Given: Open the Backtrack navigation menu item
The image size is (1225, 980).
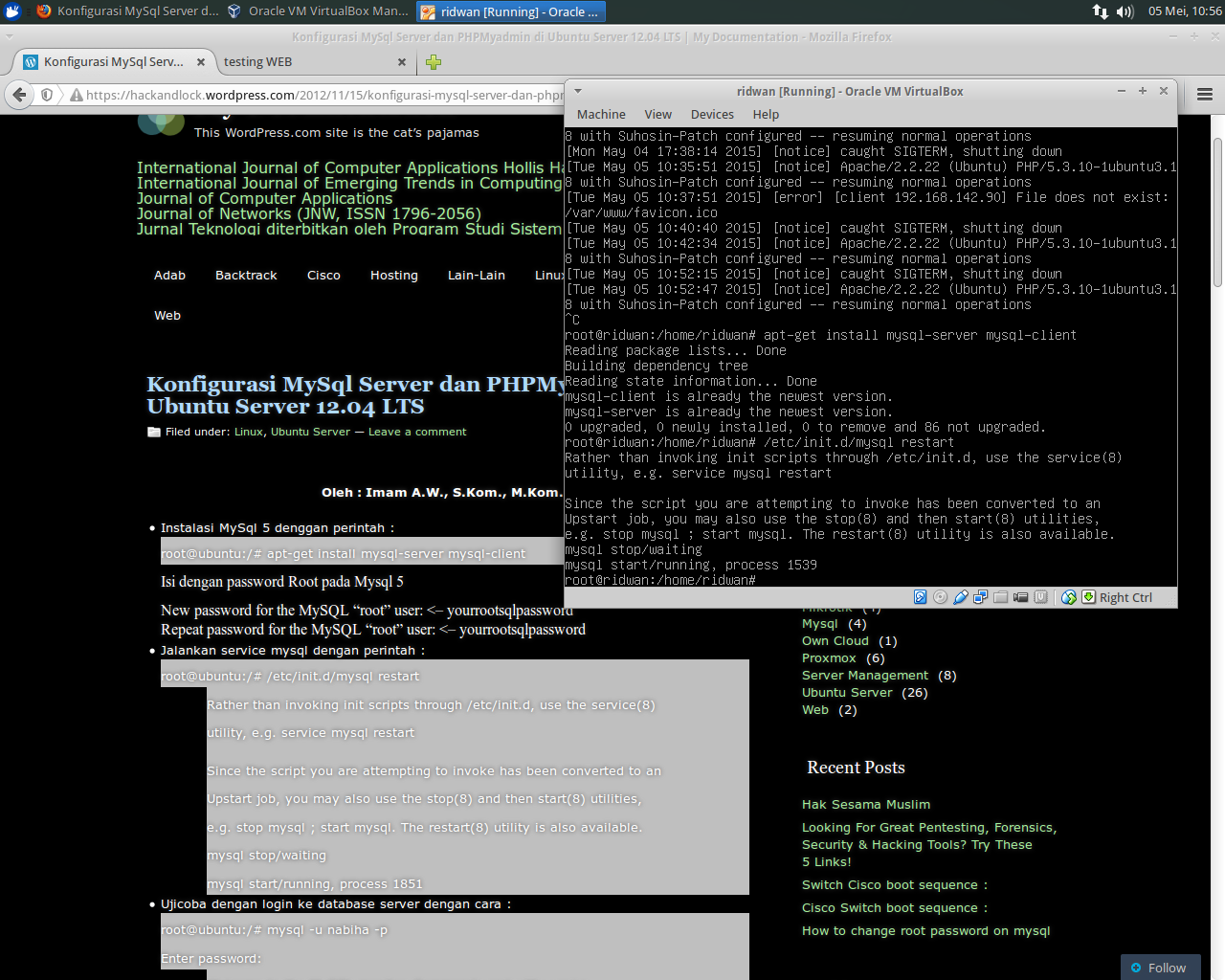Looking at the screenshot, I should click(246, 275).
